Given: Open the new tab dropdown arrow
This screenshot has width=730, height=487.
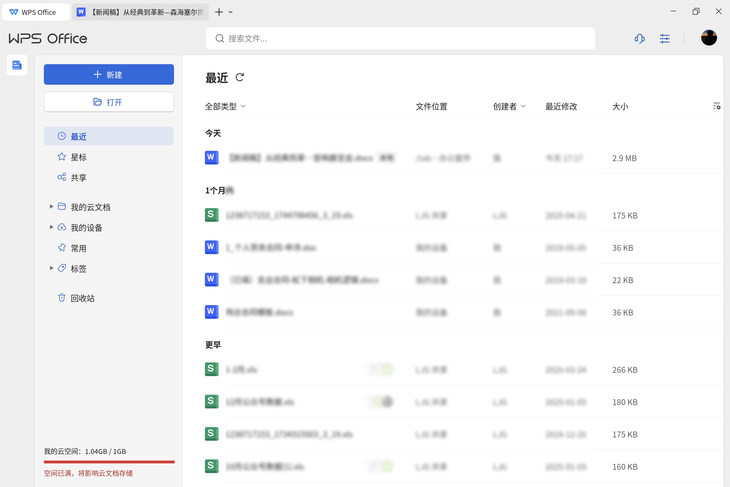Looking at the screenshot, I should 230,12.
